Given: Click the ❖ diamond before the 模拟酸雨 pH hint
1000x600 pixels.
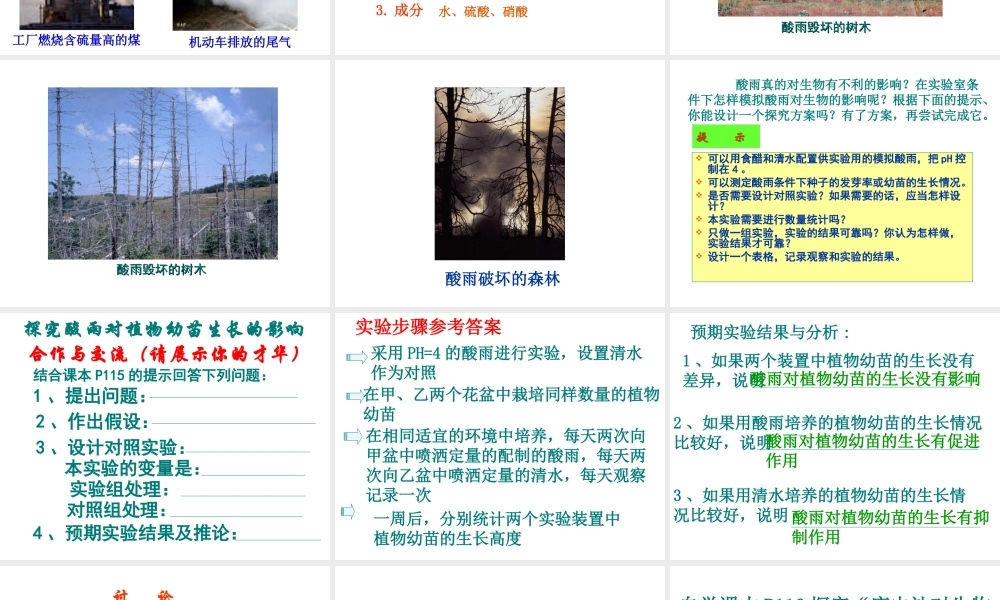Looking at the screenshot, I should (x=698, y=158).
